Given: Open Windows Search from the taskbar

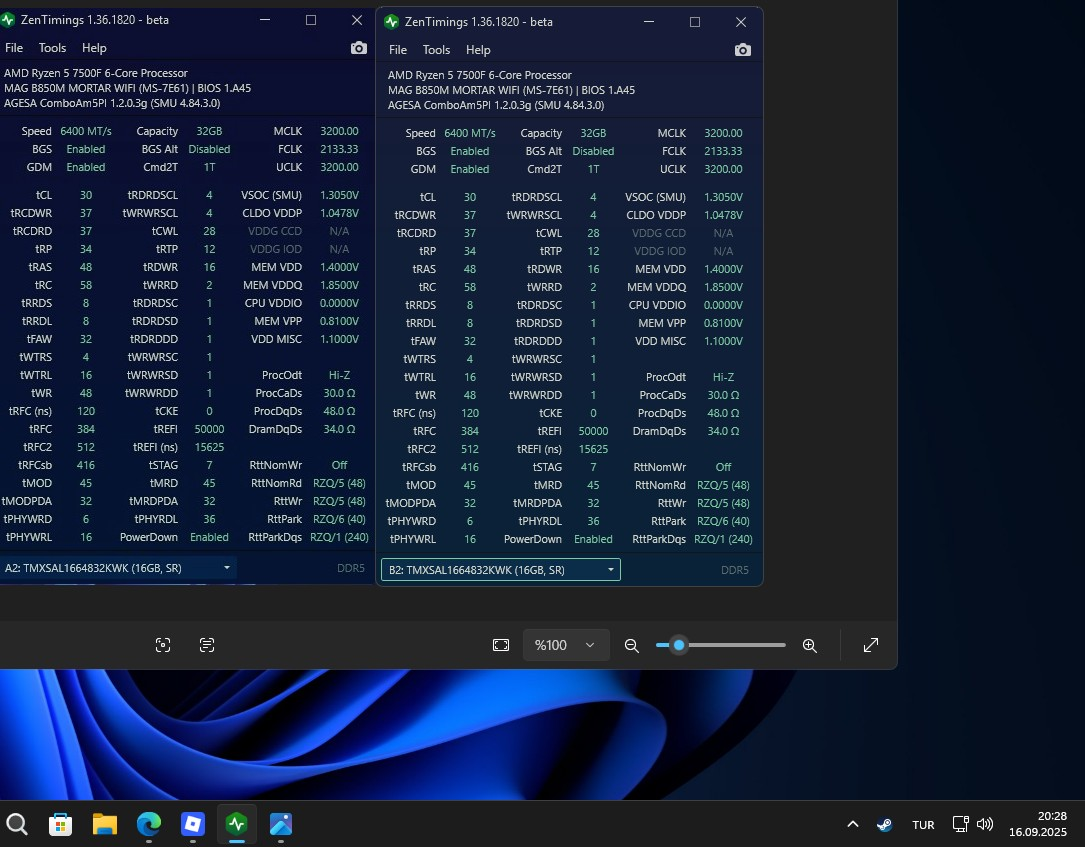Looking at the screenshot, I should pyautogui.click(x=17, y=824).
